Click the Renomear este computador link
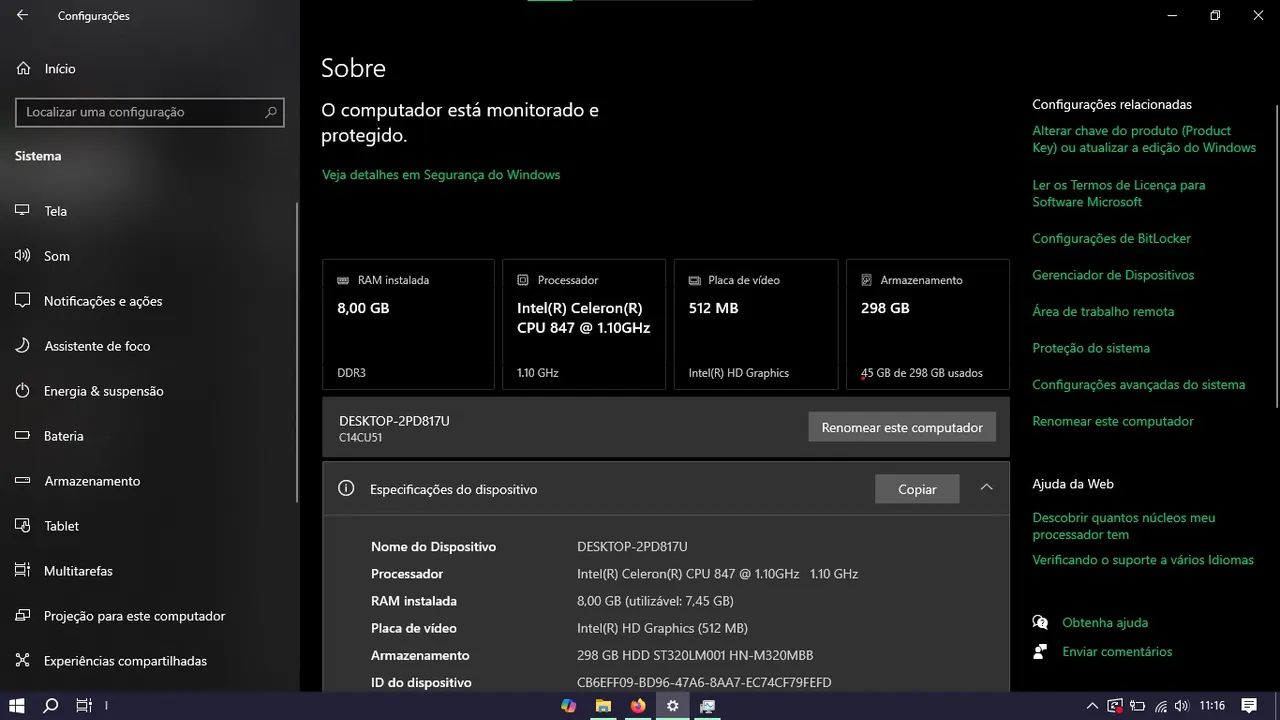This screenshot has width=1280, height=720. tap(1113, 421)
